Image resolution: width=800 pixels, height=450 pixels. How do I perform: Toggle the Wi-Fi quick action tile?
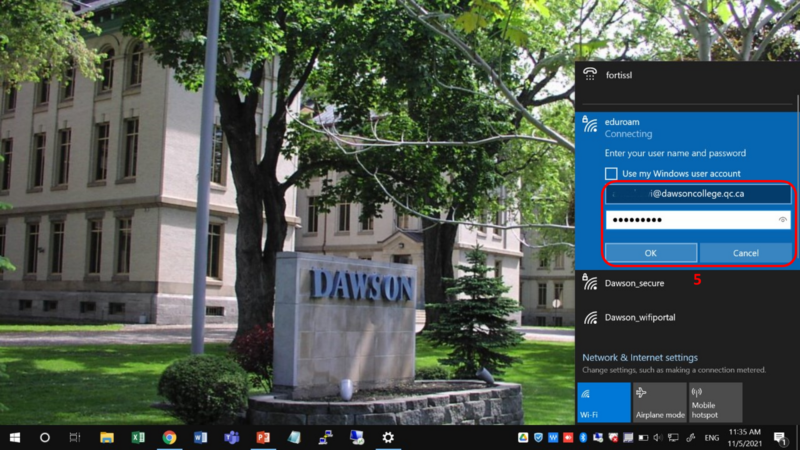[x=604, y=402]
